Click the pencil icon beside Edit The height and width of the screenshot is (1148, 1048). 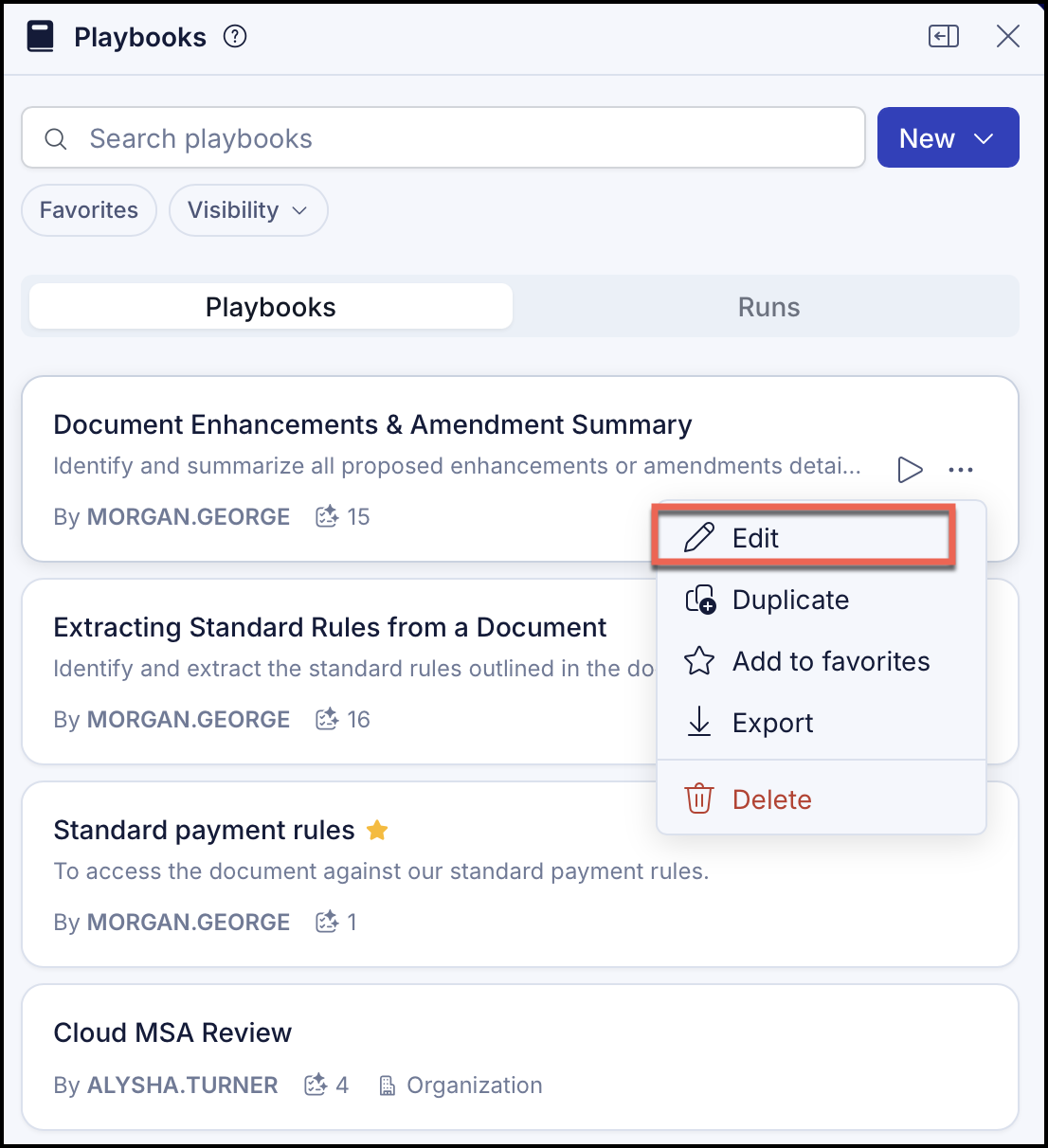(699, 538)
